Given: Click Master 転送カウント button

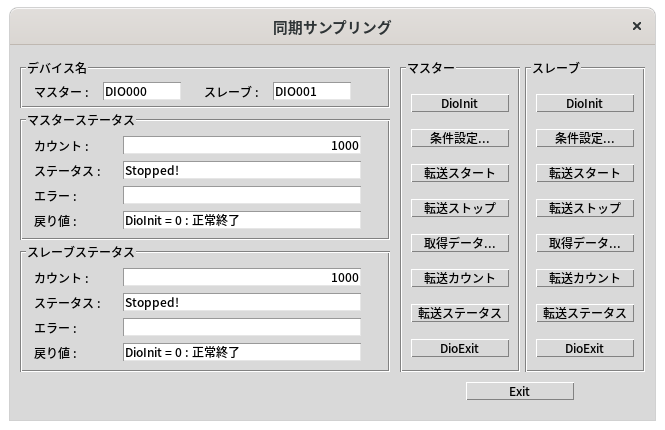Looking at the screenshot, I should pos(459,278).
